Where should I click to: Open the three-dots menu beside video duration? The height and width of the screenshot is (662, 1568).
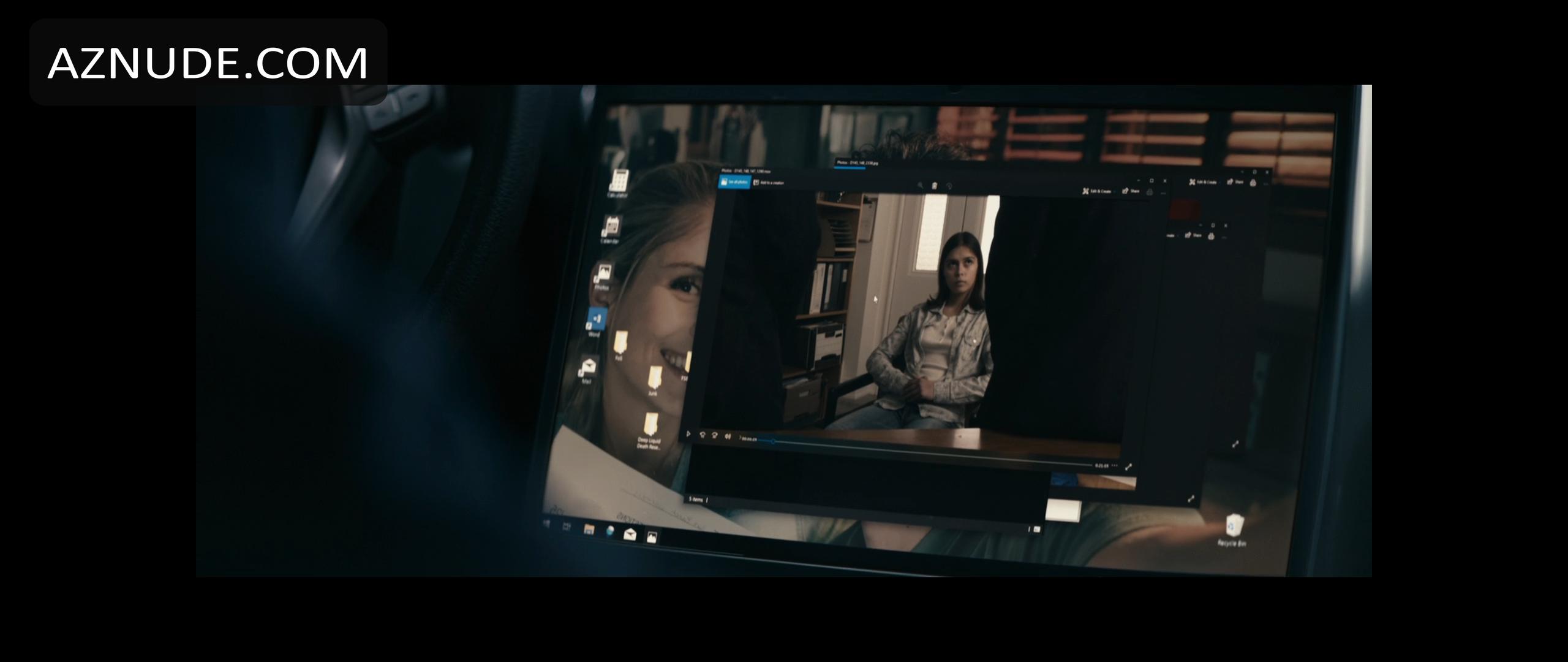click(x=1115, y=466)
